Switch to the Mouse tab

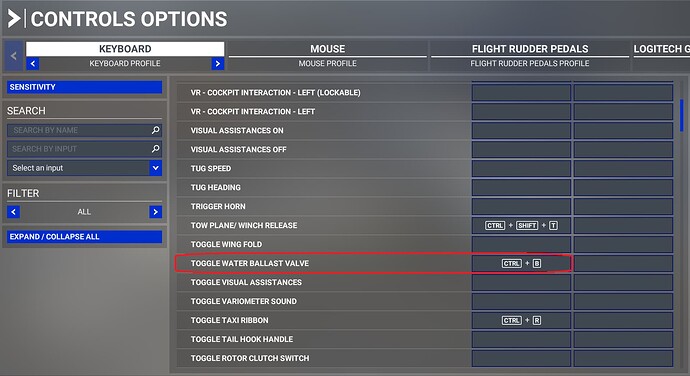pyautogui.click(x=327, y=49)
